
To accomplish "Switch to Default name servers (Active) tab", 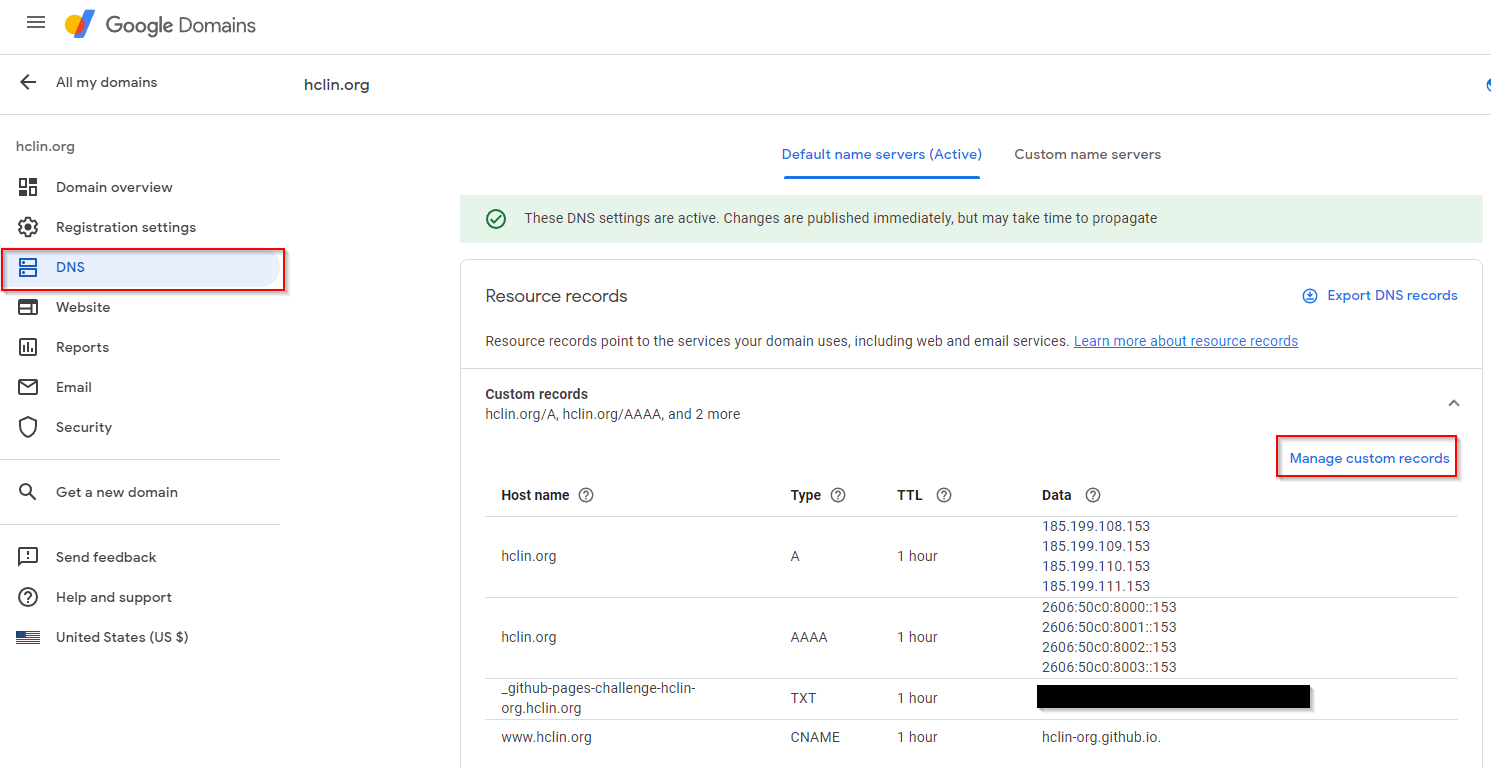I will point(882,155).
